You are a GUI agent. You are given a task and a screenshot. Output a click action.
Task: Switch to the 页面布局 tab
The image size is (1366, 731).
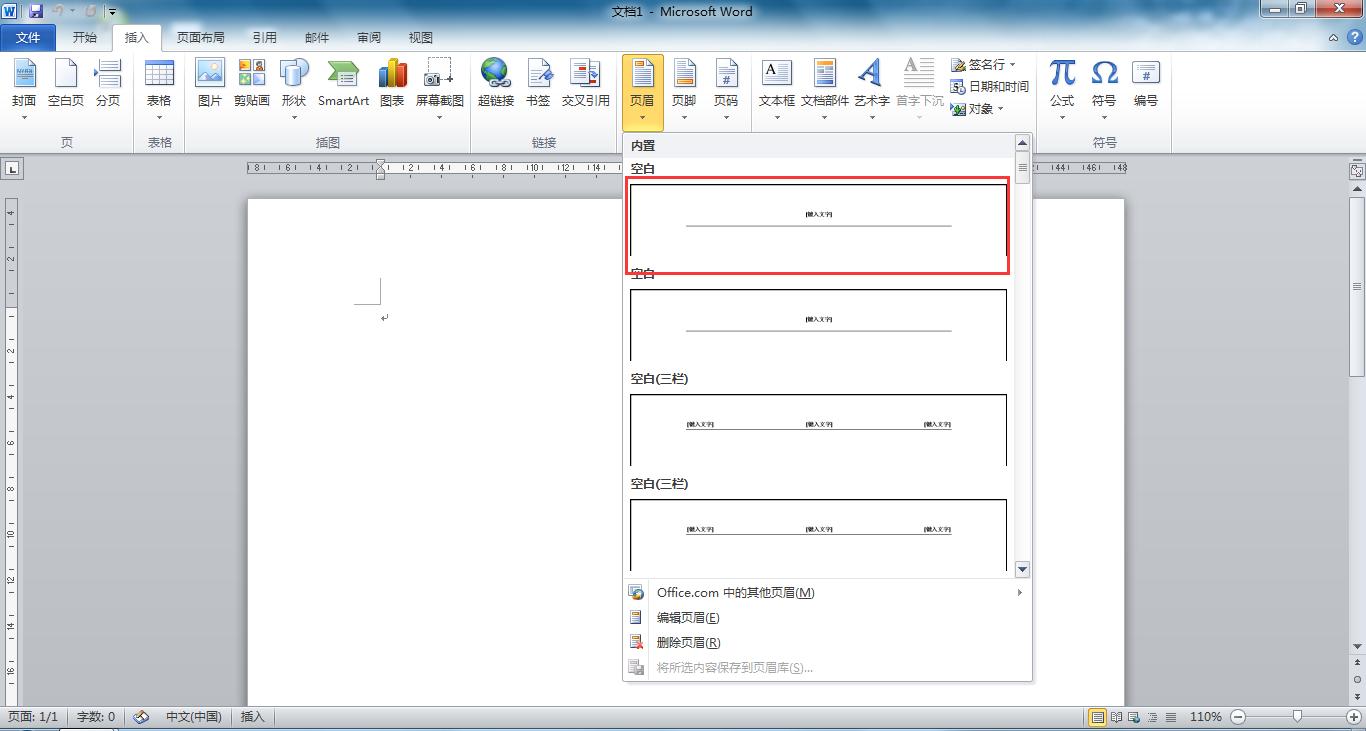click(x=200, y=38)
